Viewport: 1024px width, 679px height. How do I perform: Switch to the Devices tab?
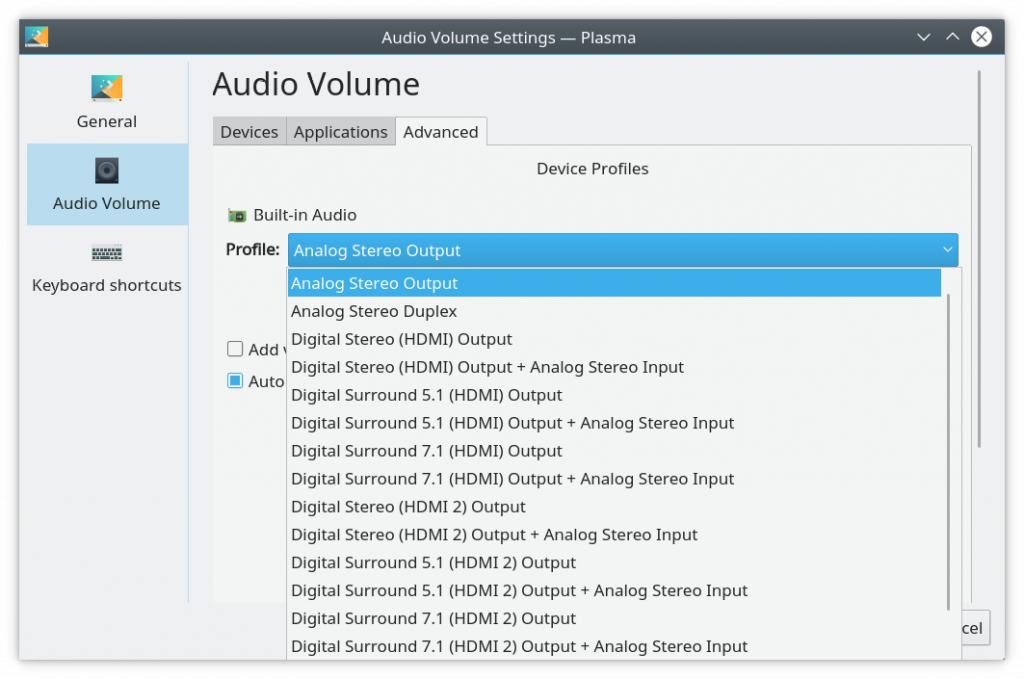249,132
